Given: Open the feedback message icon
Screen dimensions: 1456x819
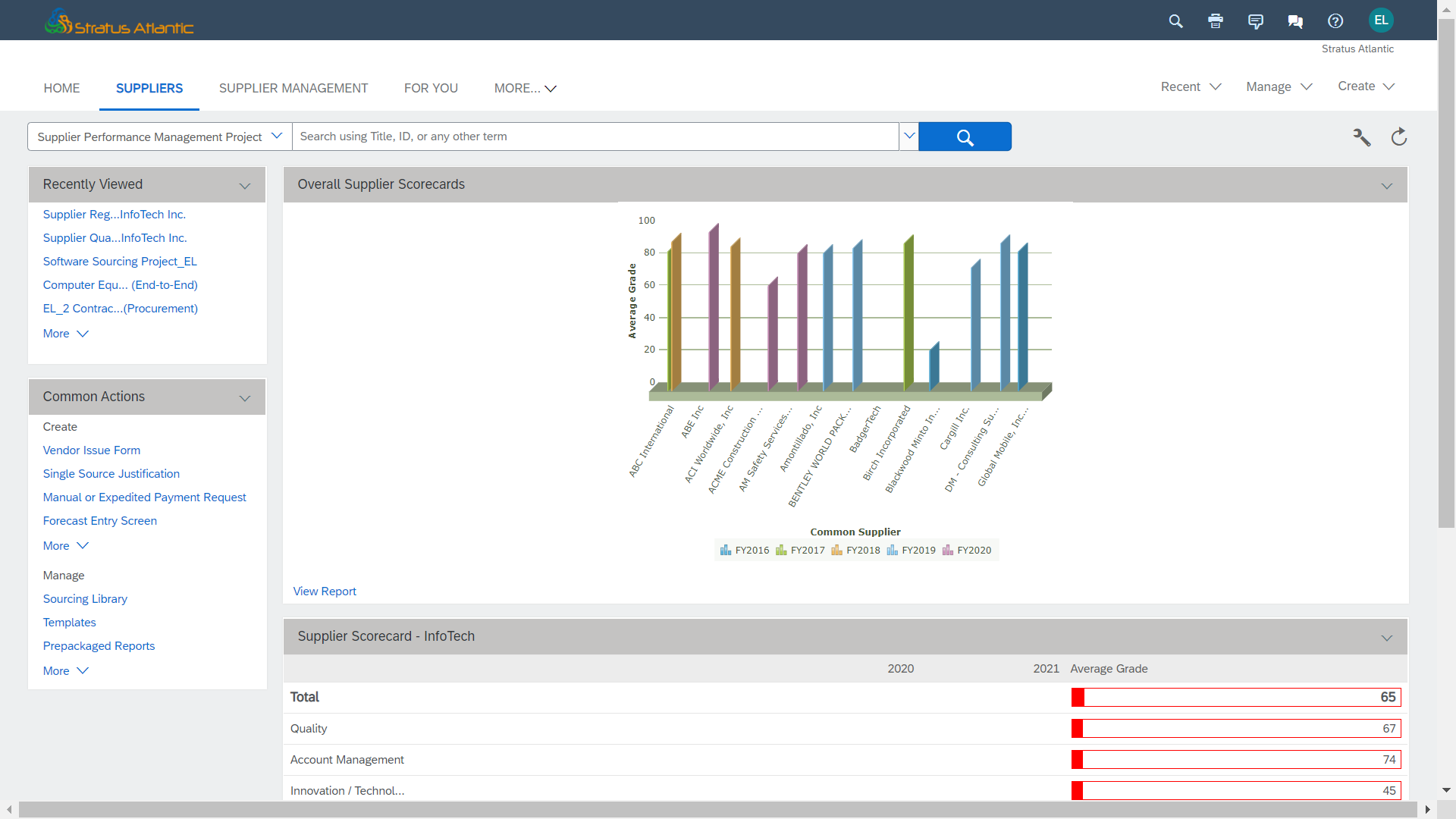Looking at the screenshot, I should coord(1256,21).
